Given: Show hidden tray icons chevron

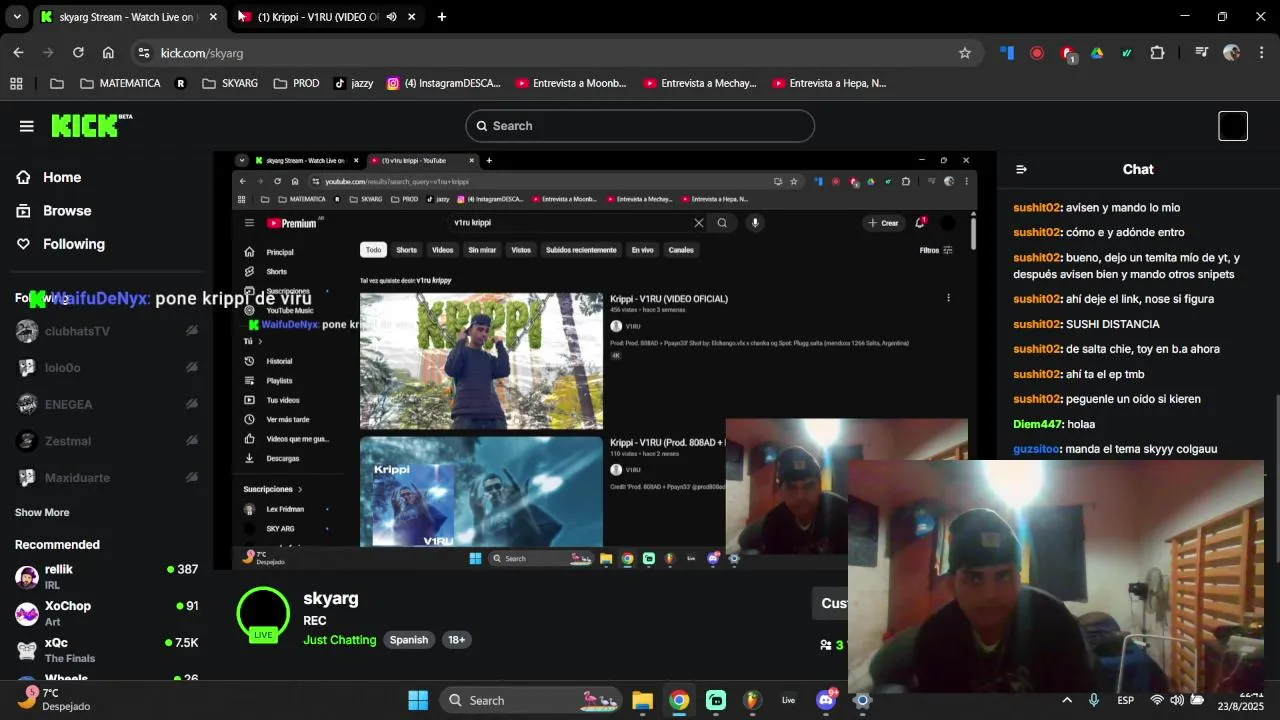Looking at the screenshot, I should (x=1067, y=700).
